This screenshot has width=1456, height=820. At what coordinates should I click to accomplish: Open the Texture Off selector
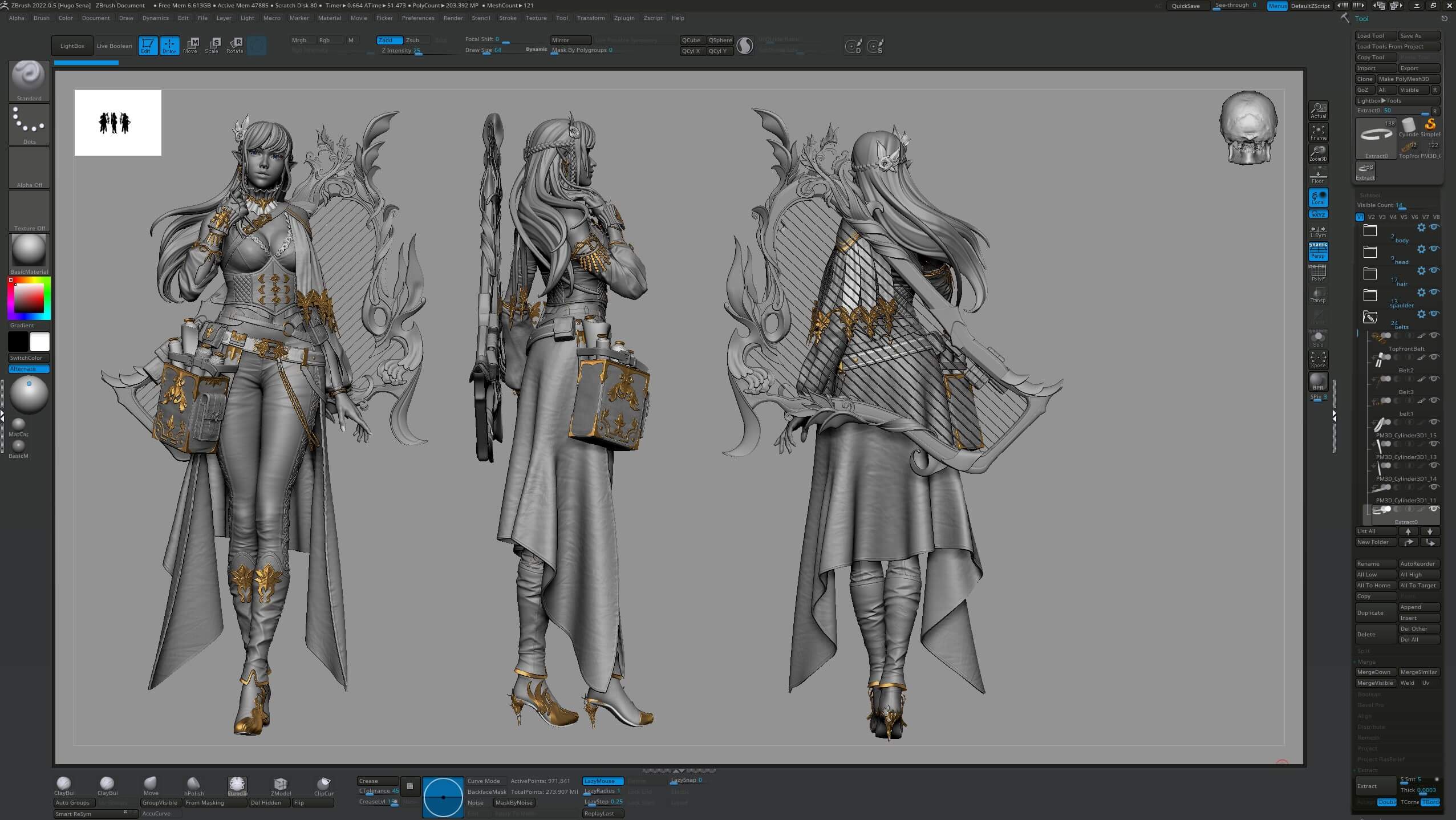29,211
